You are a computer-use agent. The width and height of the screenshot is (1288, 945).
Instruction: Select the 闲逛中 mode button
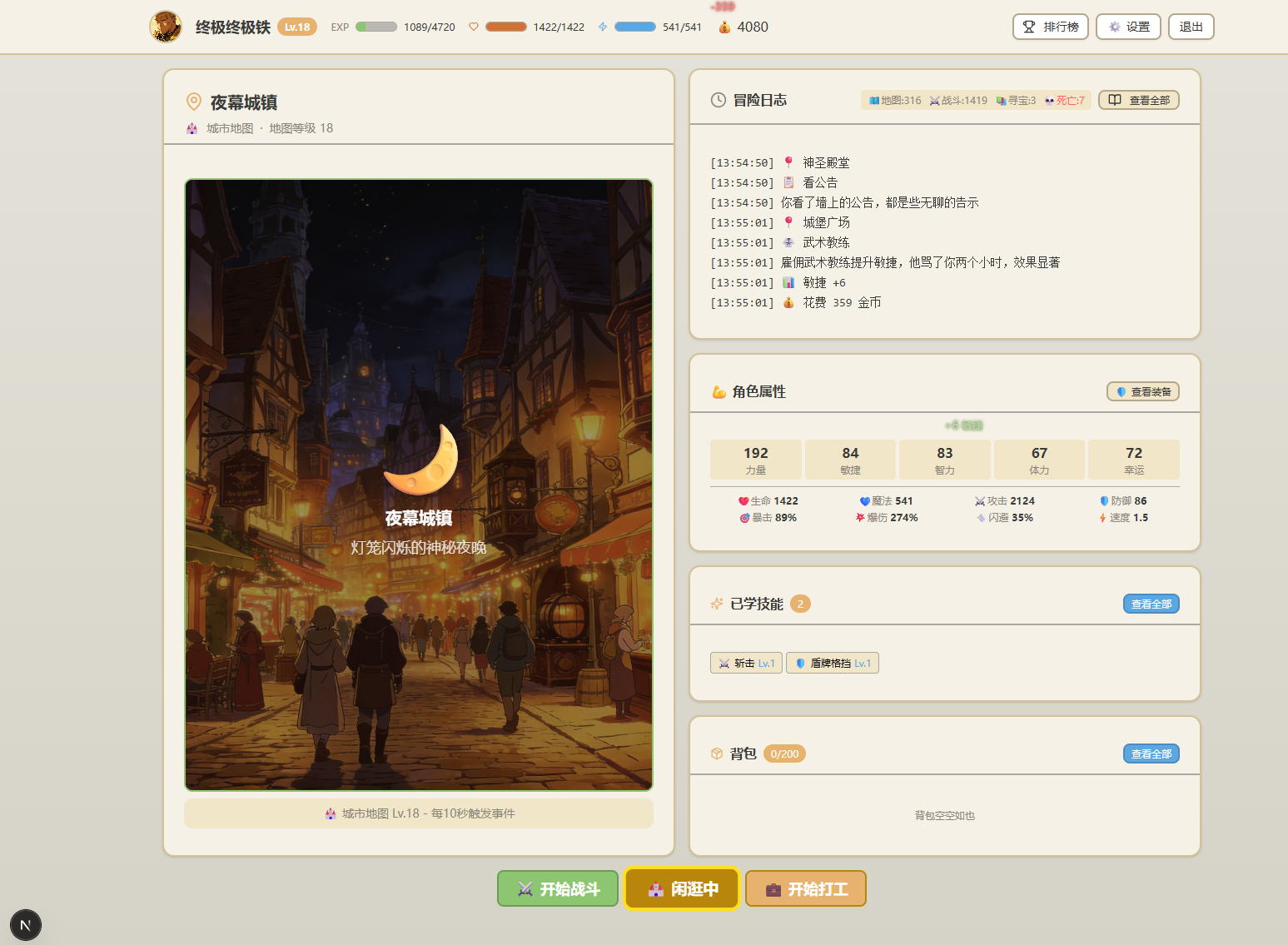click(682, 888)
